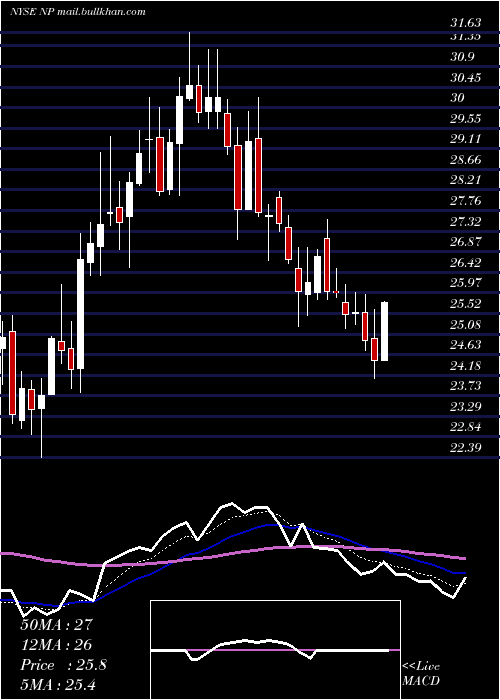Click the last white candlestick on the right
The height and width of the screenshot is (700, 500).
tap(384, 331)
